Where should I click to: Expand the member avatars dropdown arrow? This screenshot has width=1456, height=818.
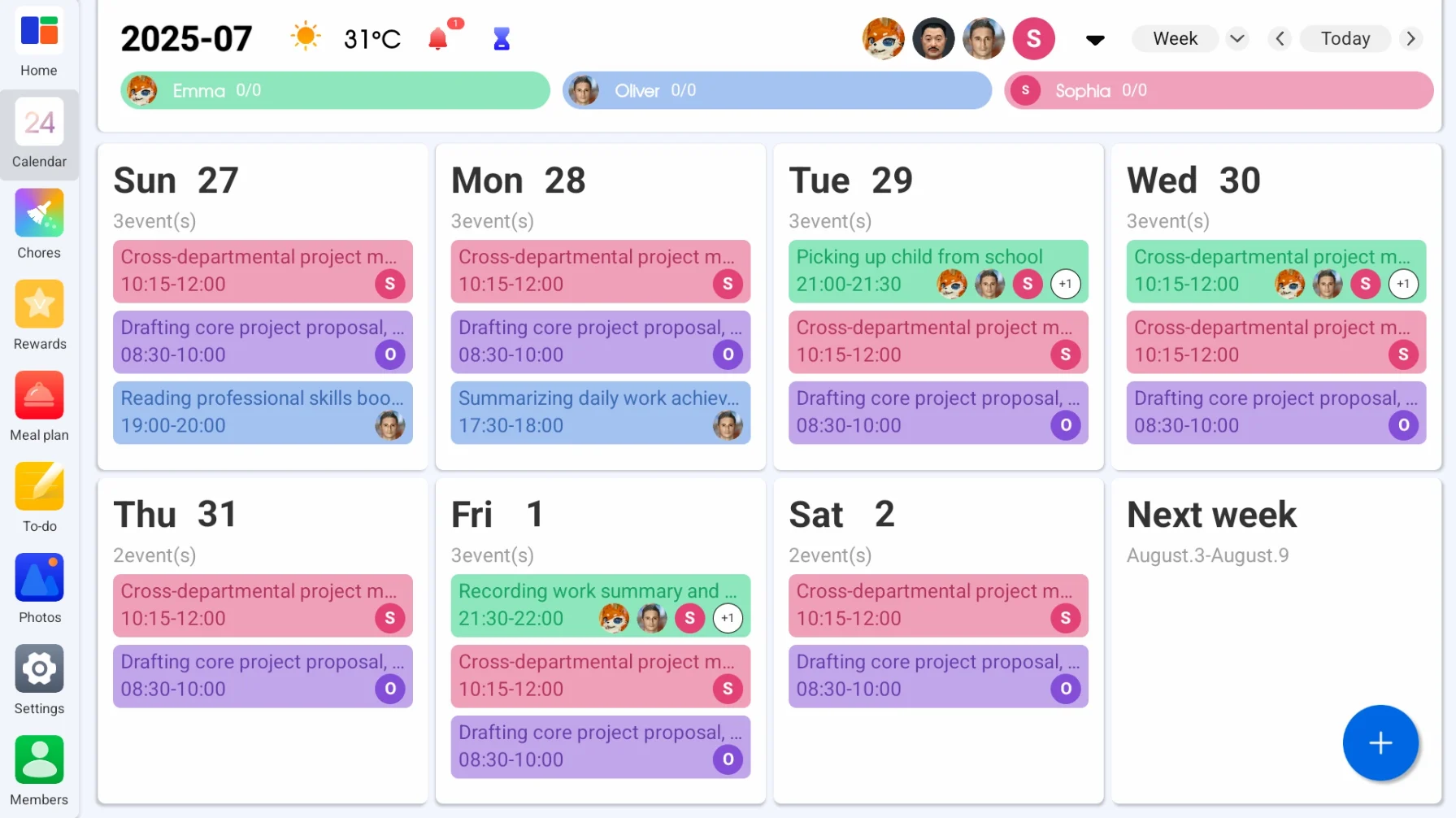(x=1095, y=40)
